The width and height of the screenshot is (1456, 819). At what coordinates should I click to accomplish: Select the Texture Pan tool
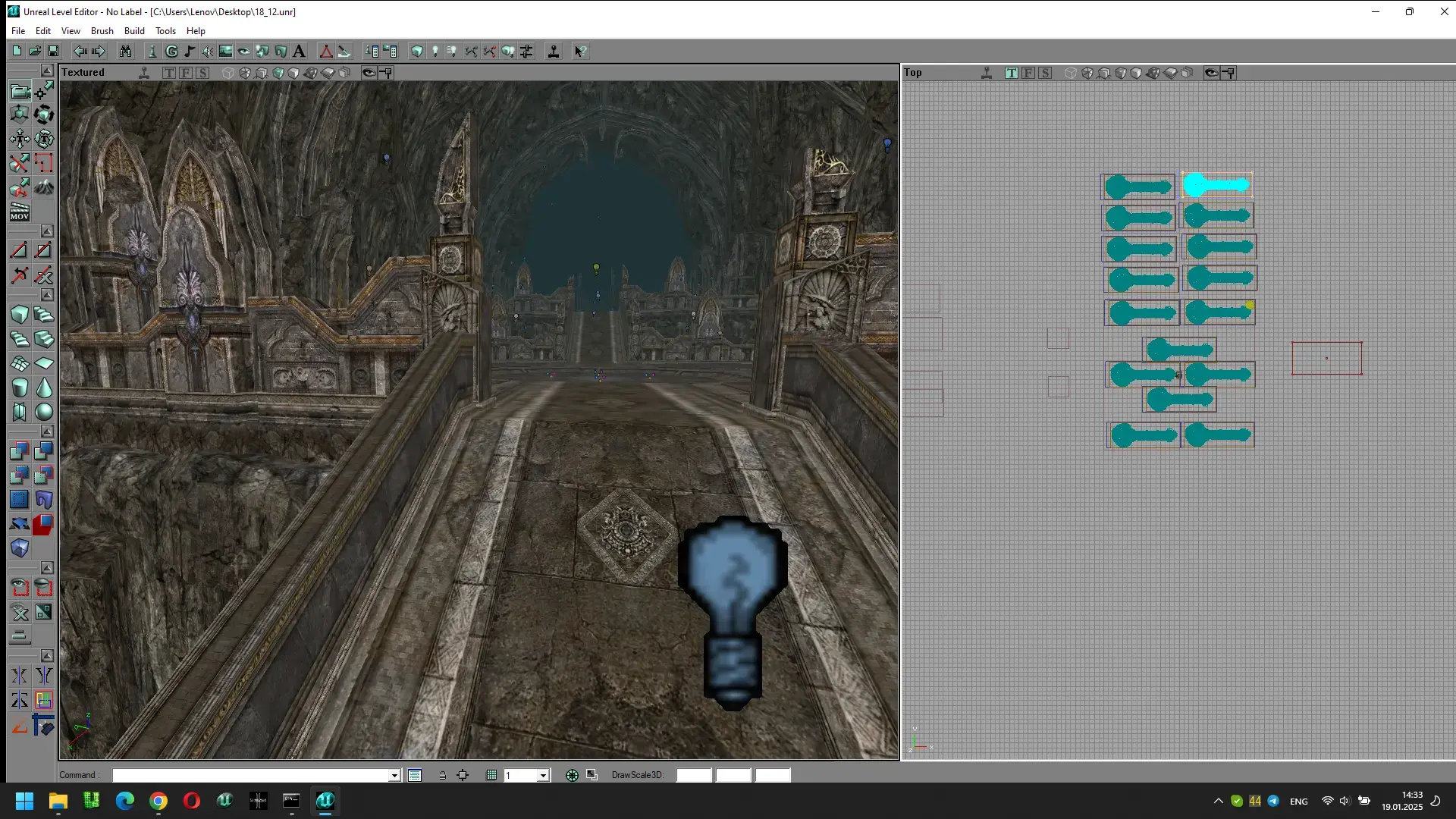coord(20,139)
